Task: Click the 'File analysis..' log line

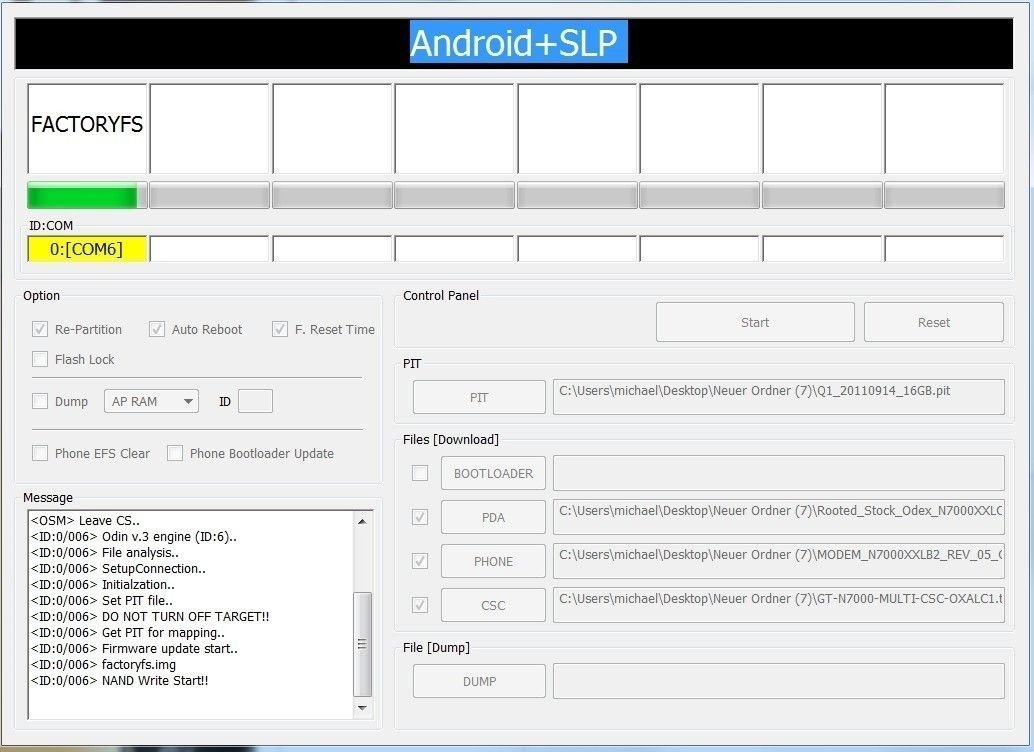Action: point(105,553)
